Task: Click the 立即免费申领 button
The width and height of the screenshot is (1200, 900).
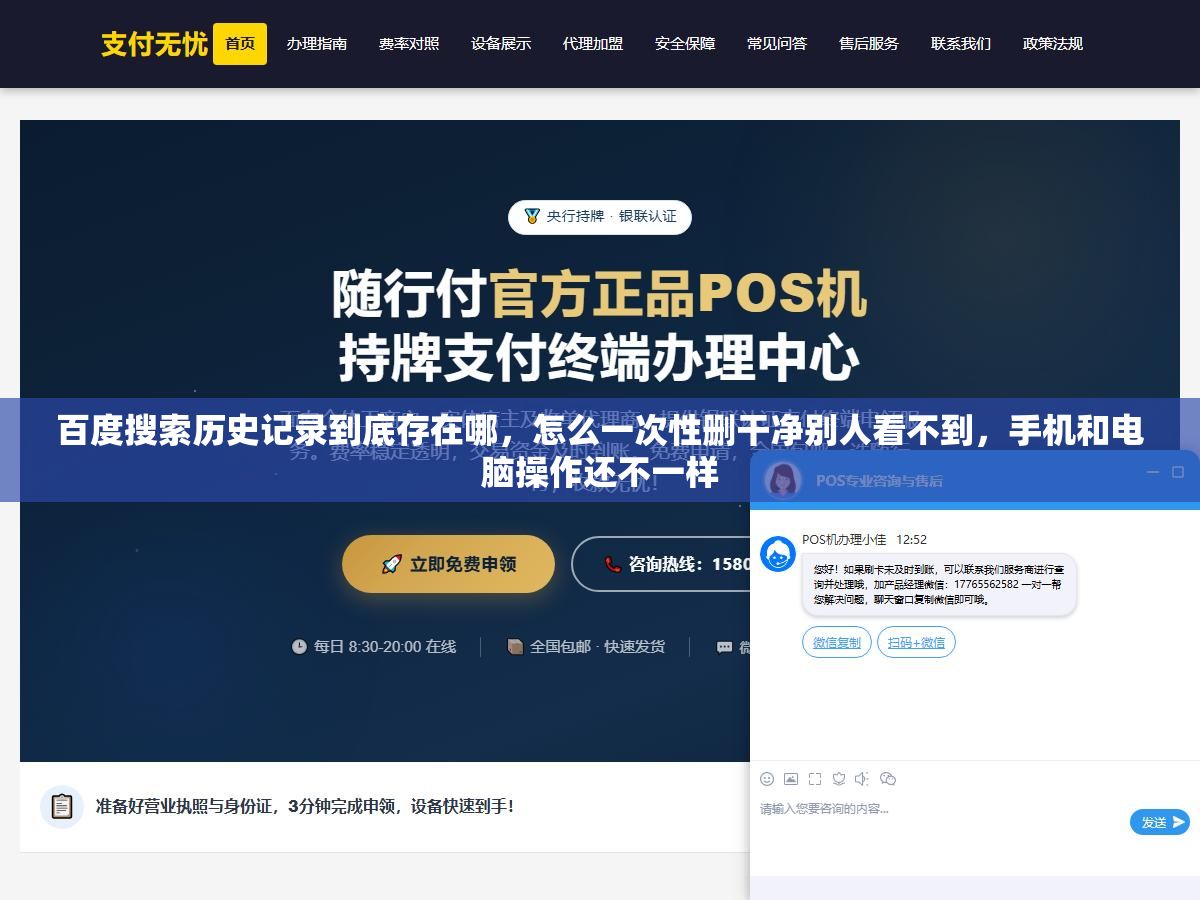Action: pyautogui.click(x=448, y=564)
